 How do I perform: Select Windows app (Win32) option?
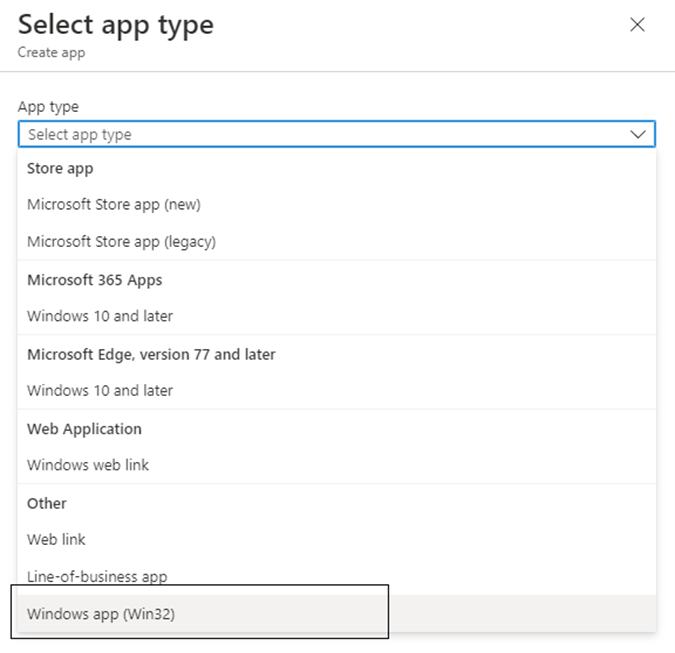[337, 614]
